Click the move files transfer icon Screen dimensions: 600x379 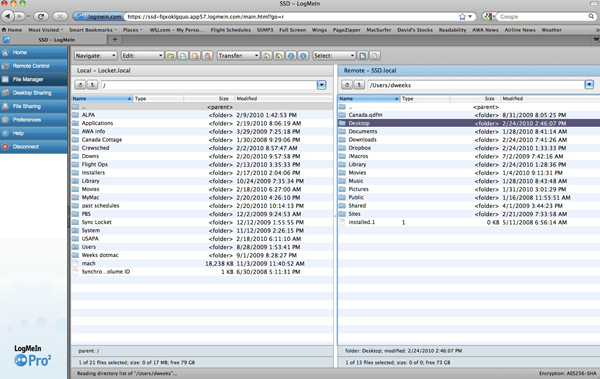click(279, 56)
